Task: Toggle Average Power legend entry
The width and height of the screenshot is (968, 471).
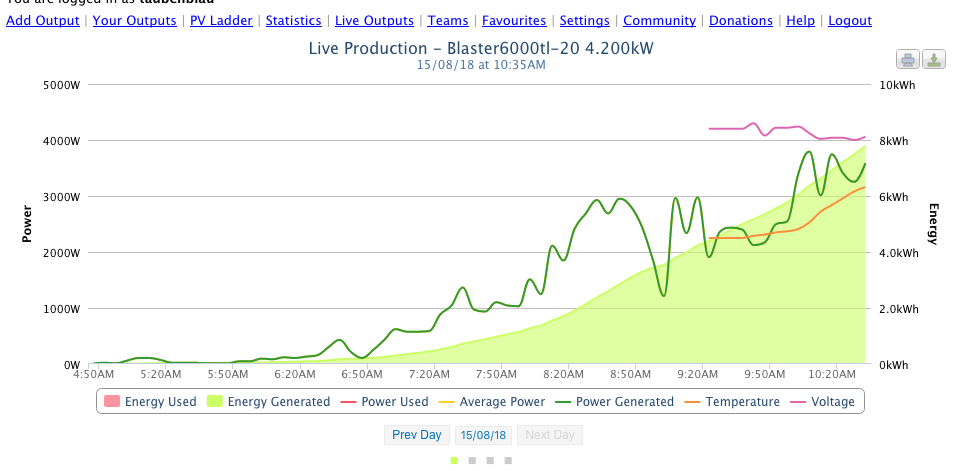Action: pyautogui.click(x=492, y=402)
